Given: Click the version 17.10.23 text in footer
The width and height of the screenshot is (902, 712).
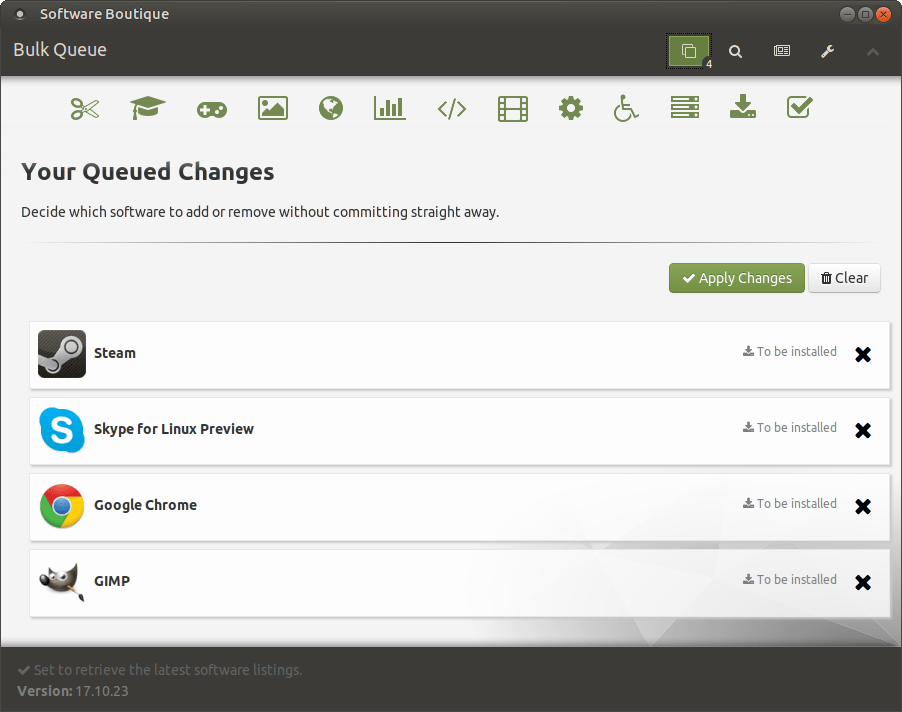Looking at the screenshot, I should pyautogui.click(x=73, y=691).
